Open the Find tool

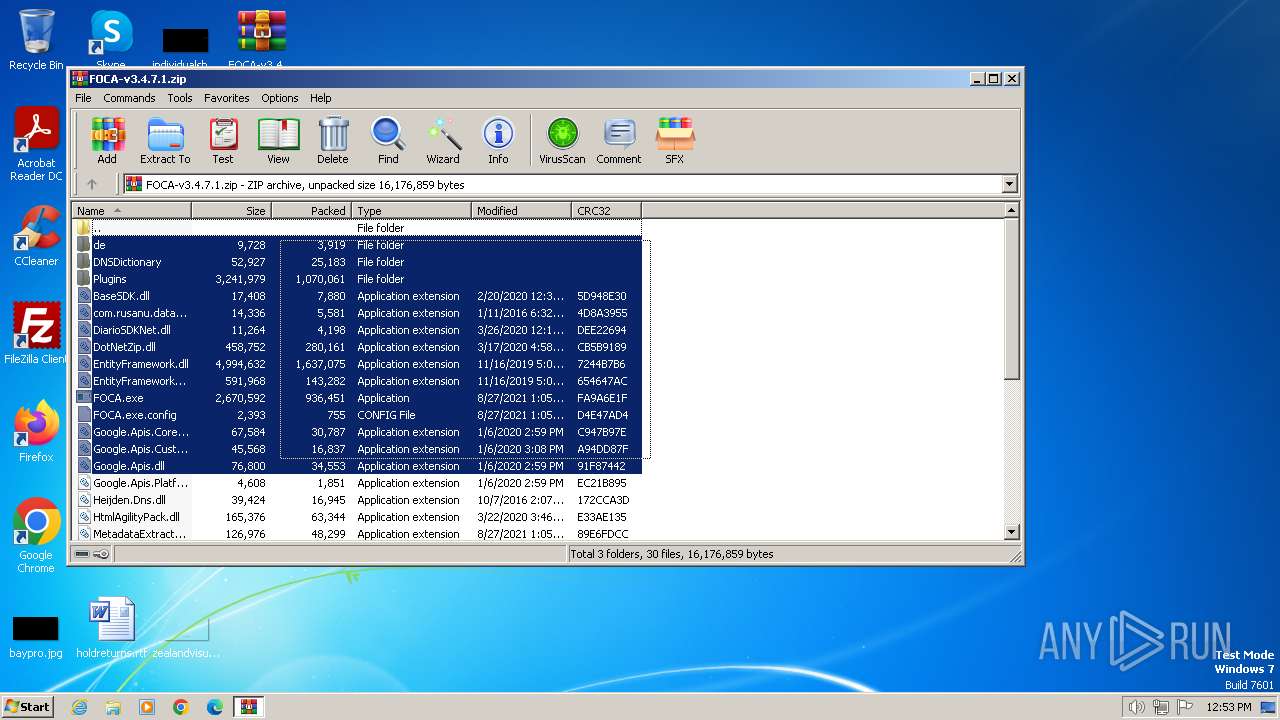[x=388, y=140]
